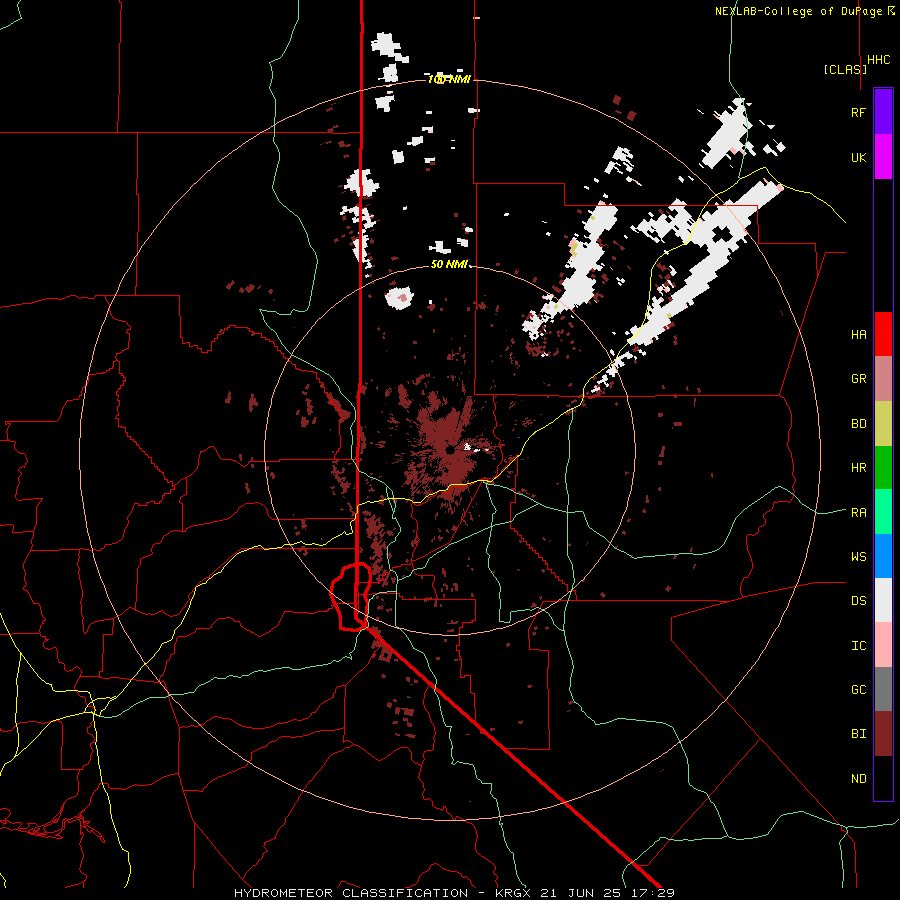Click the HA legend label
The height and width of the screenshot is (900, 900).
click(858, 335)
